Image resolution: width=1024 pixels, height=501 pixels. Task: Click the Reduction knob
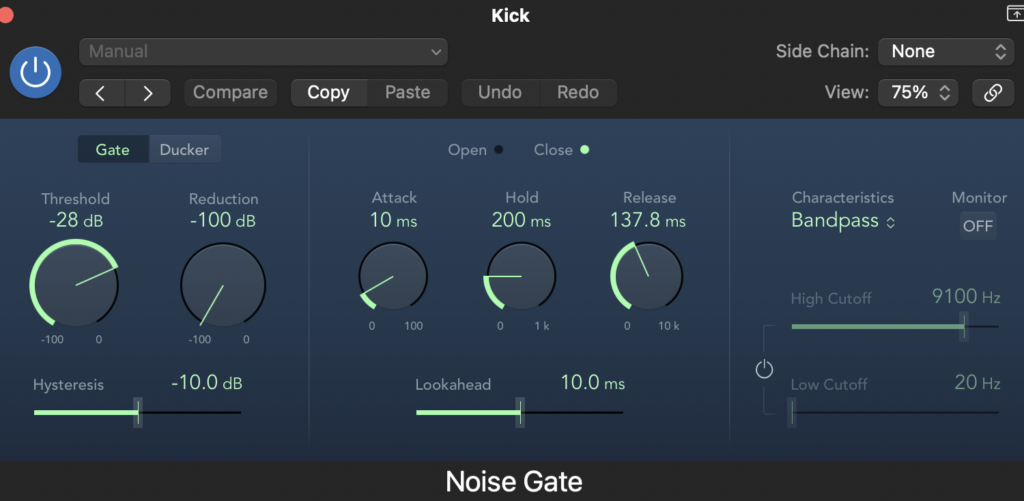[x=222, y=284]
